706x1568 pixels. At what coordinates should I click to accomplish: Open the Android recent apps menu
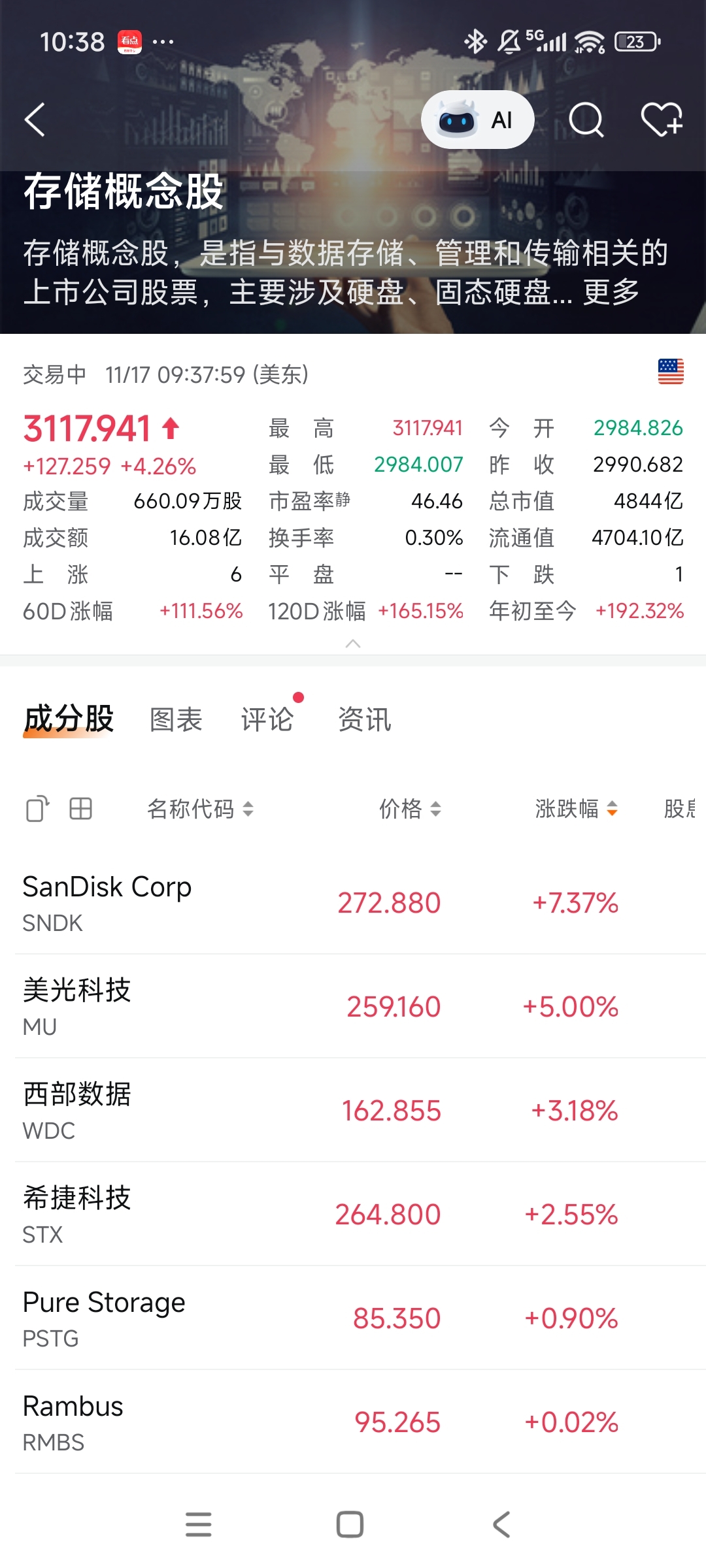coord(199,1524)
